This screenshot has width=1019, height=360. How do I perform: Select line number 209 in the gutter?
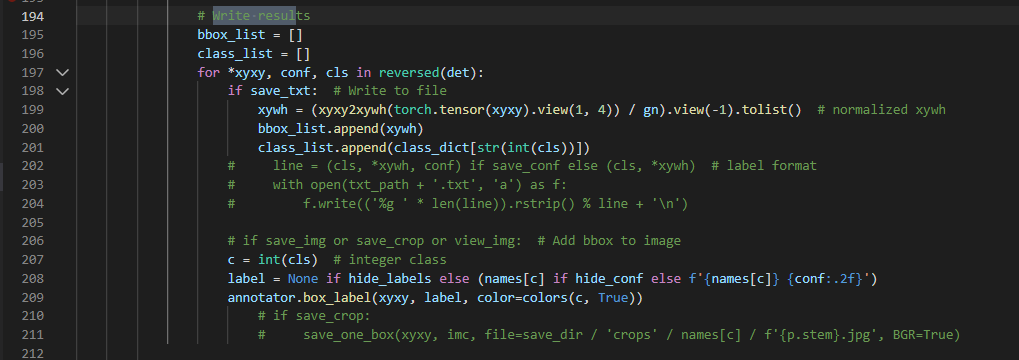[32, 298]
